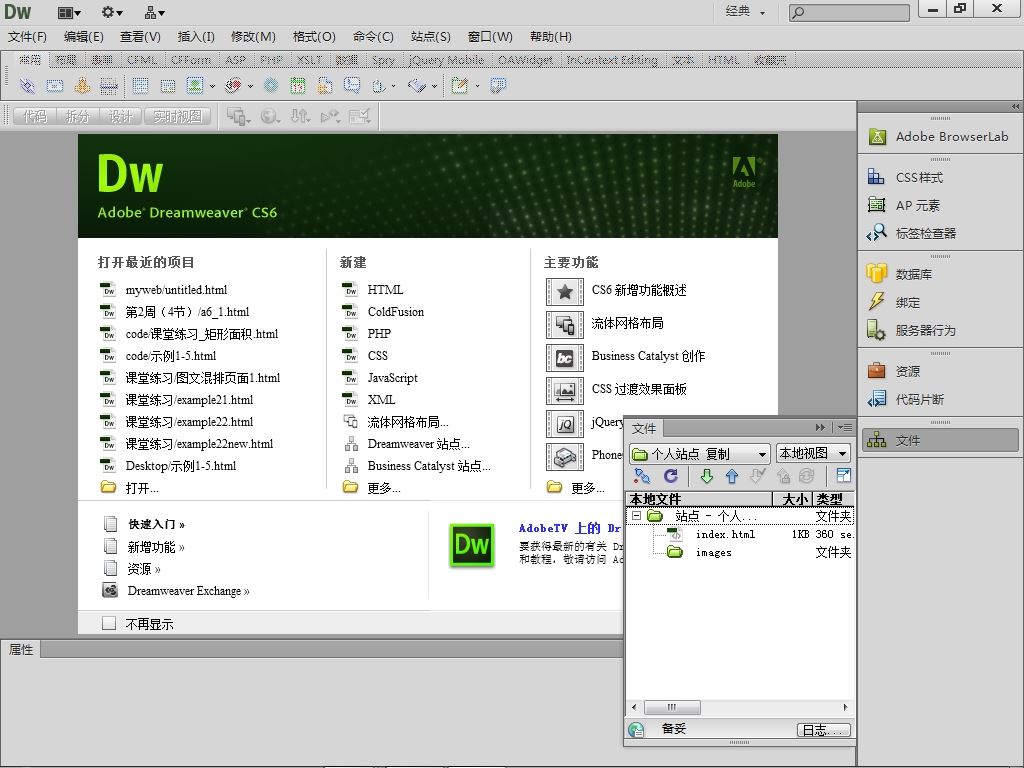Insert Div tag icon

click(x=168, y=86)
